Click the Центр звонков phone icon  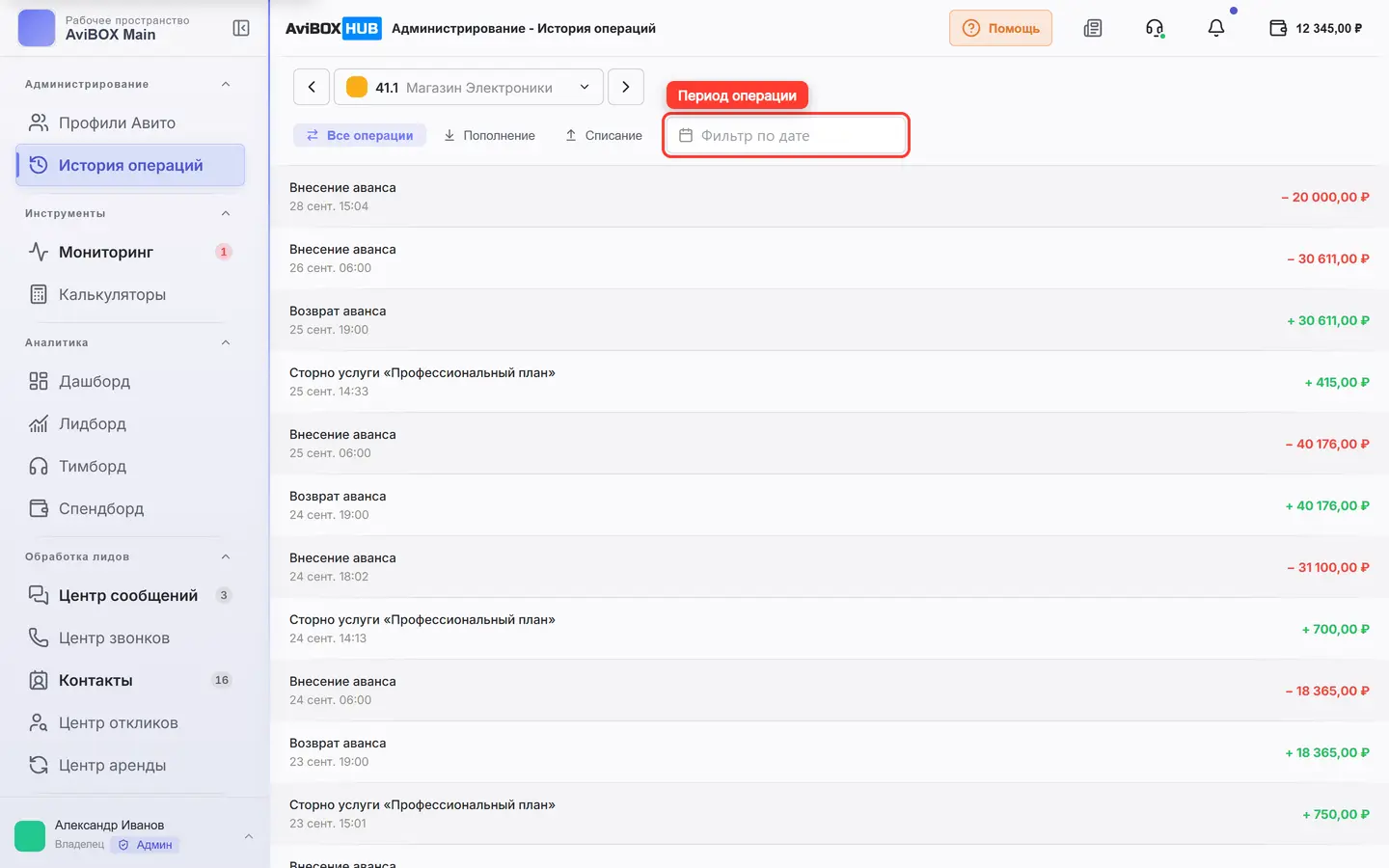[x=39, y=637]
